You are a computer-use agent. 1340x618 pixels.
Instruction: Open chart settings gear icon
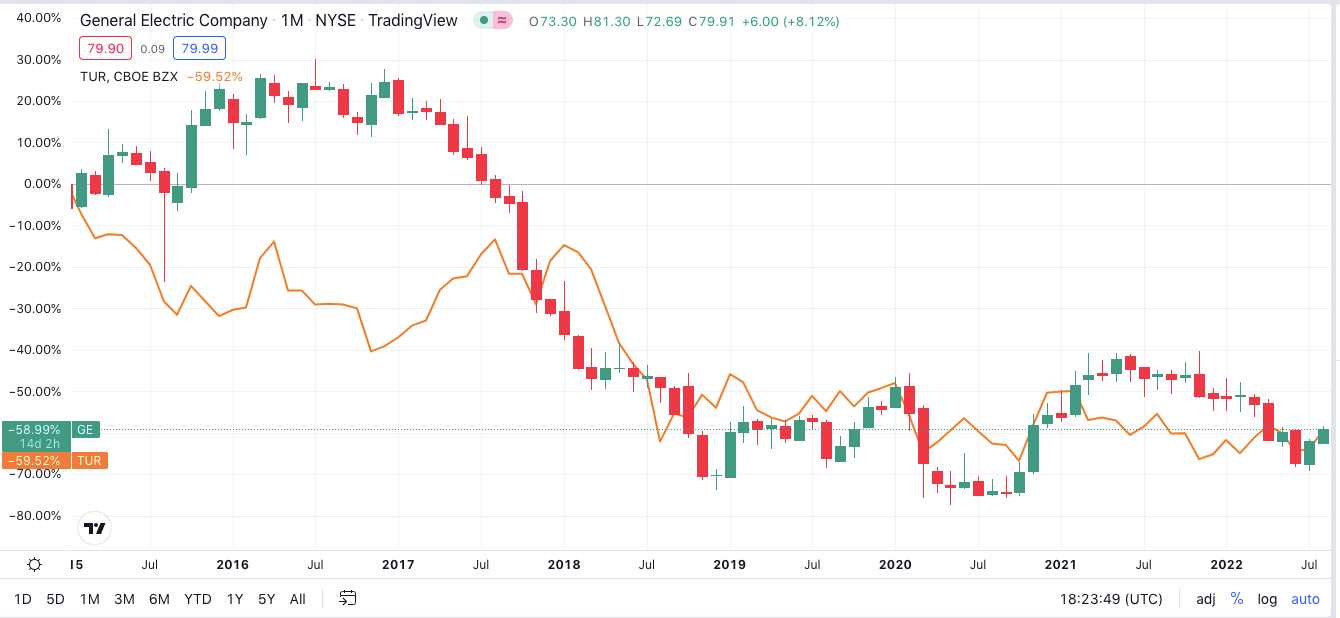pyautogui.click(x=35, y=564)
